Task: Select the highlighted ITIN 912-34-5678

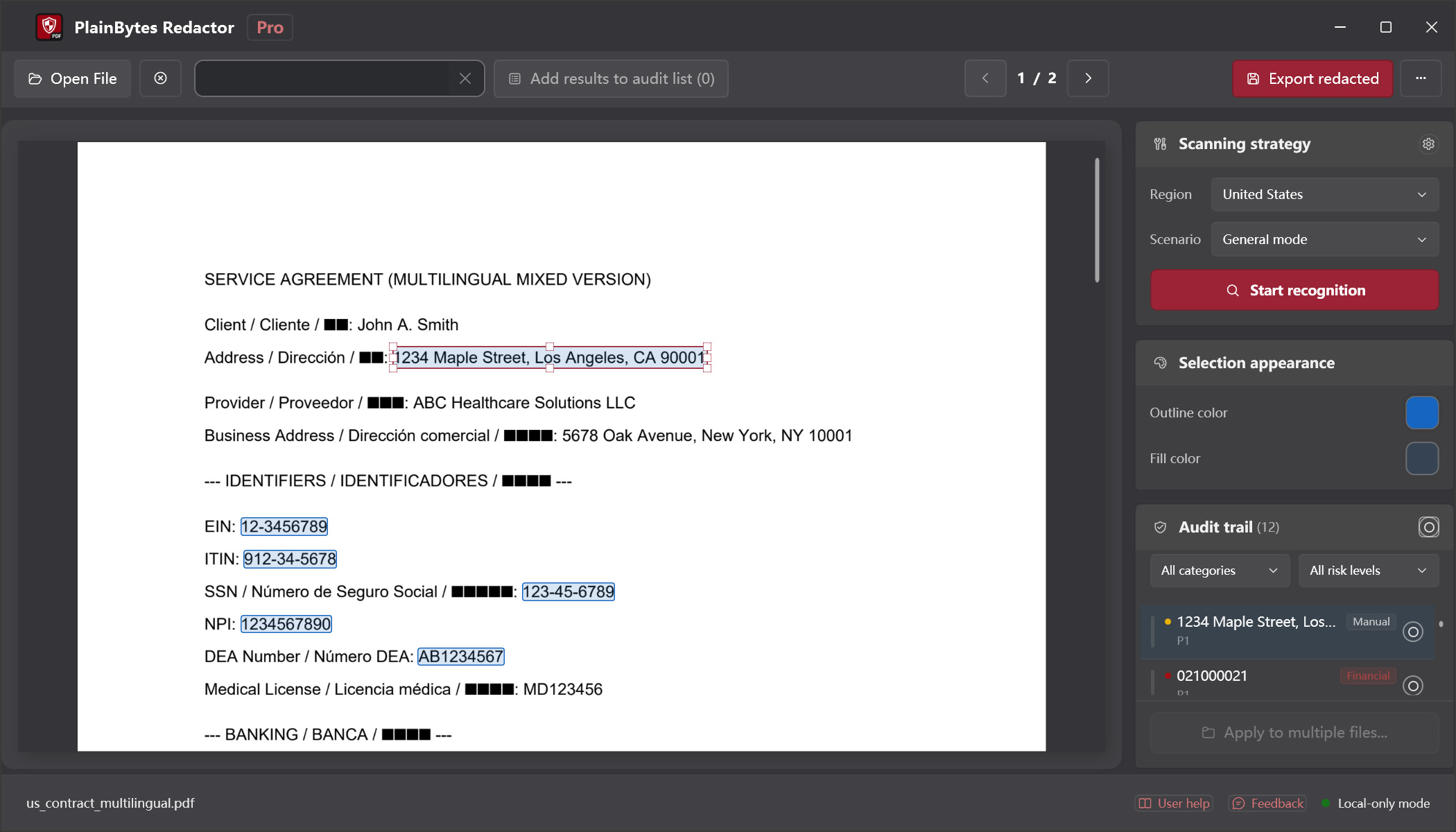Action: pos(290,560)
